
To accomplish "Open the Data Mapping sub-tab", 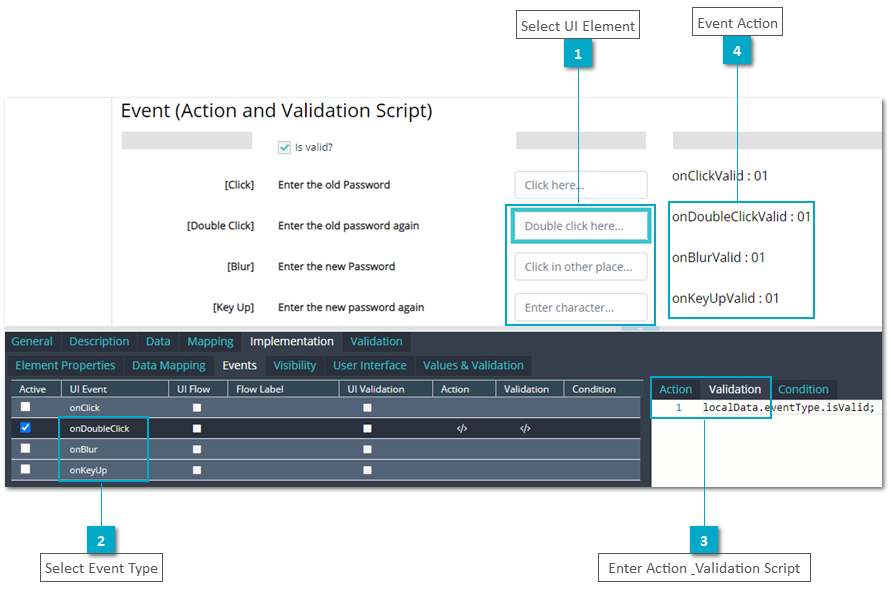I will (169, 365).
